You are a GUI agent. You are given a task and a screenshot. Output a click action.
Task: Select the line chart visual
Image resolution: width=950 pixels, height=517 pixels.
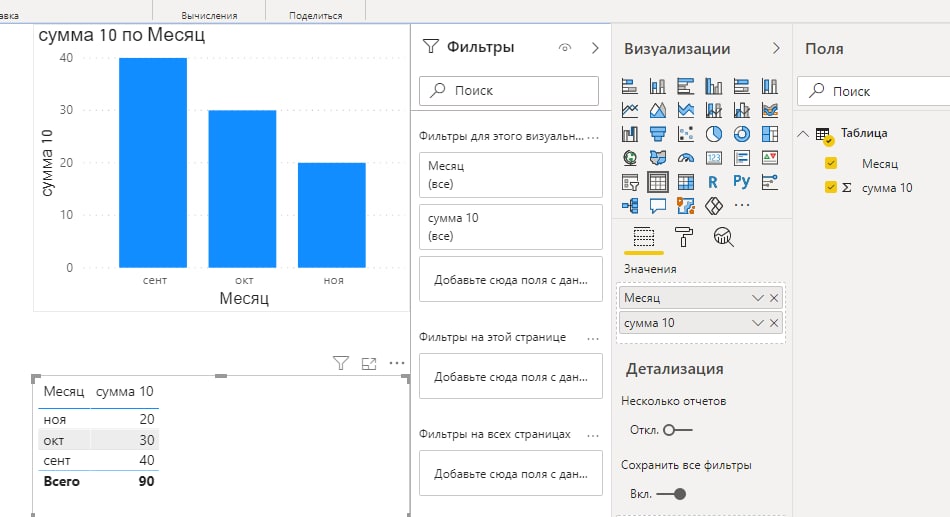[x=629, y=110]
